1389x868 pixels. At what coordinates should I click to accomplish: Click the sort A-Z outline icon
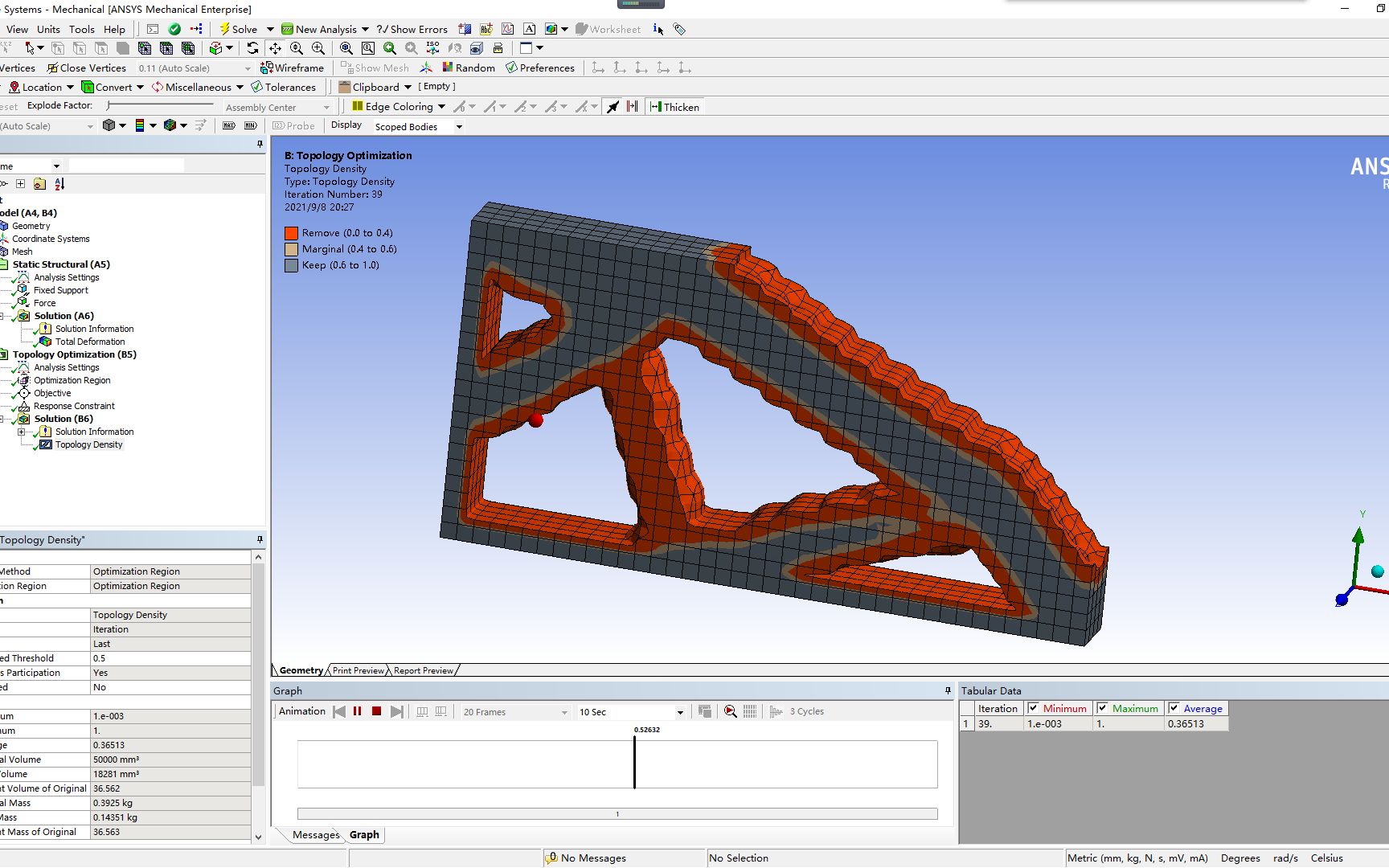pyautogui.click(x=59, y=184)
